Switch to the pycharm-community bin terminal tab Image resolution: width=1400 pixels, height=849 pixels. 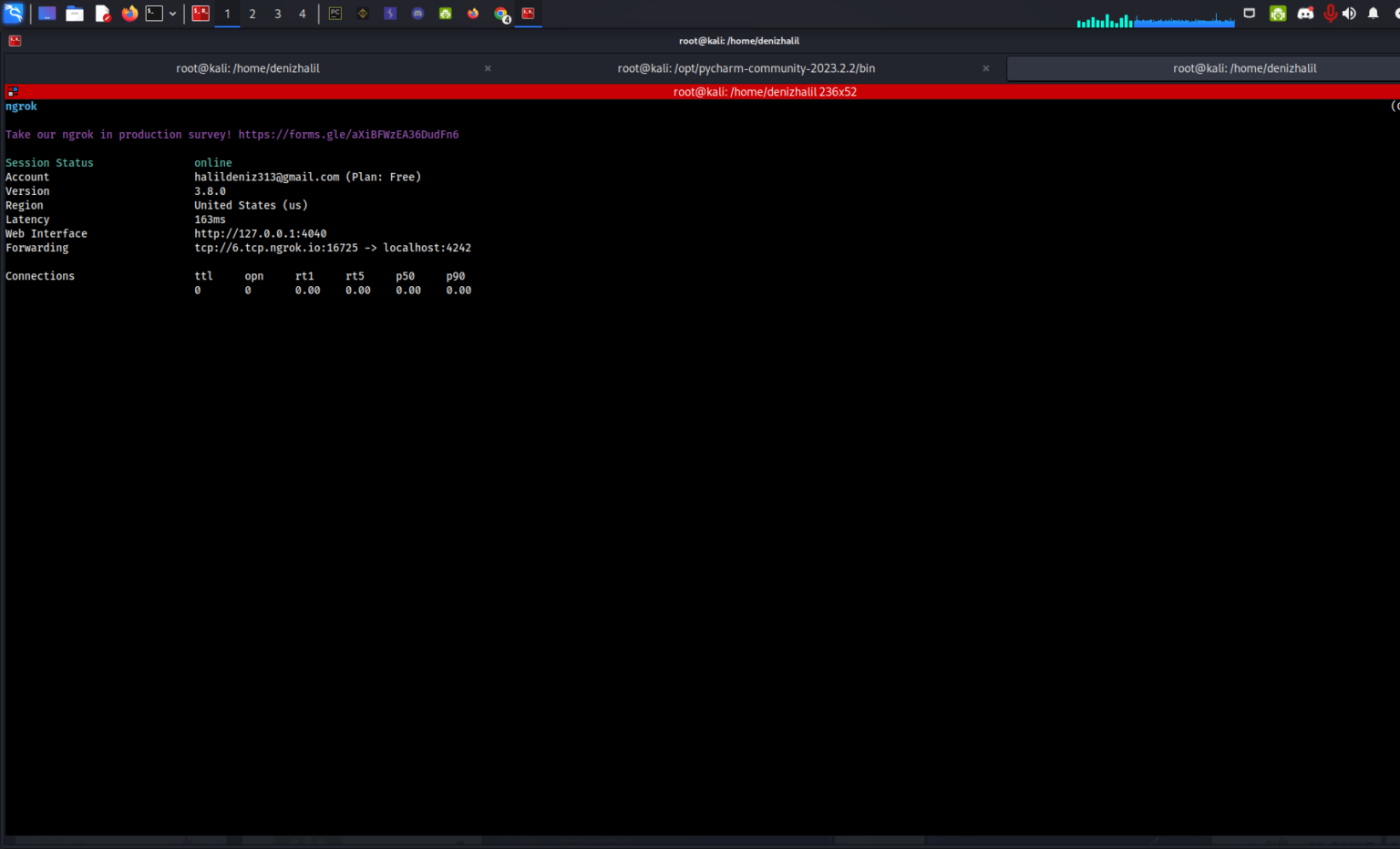coord(747,67)
